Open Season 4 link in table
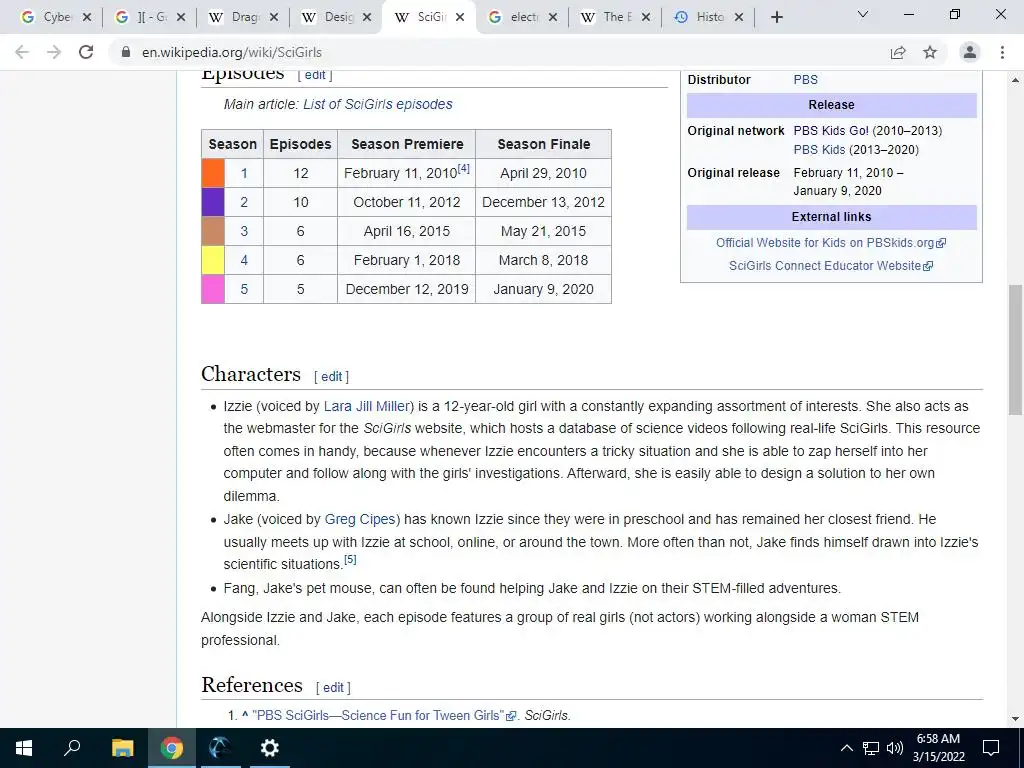 pos(244,260)
